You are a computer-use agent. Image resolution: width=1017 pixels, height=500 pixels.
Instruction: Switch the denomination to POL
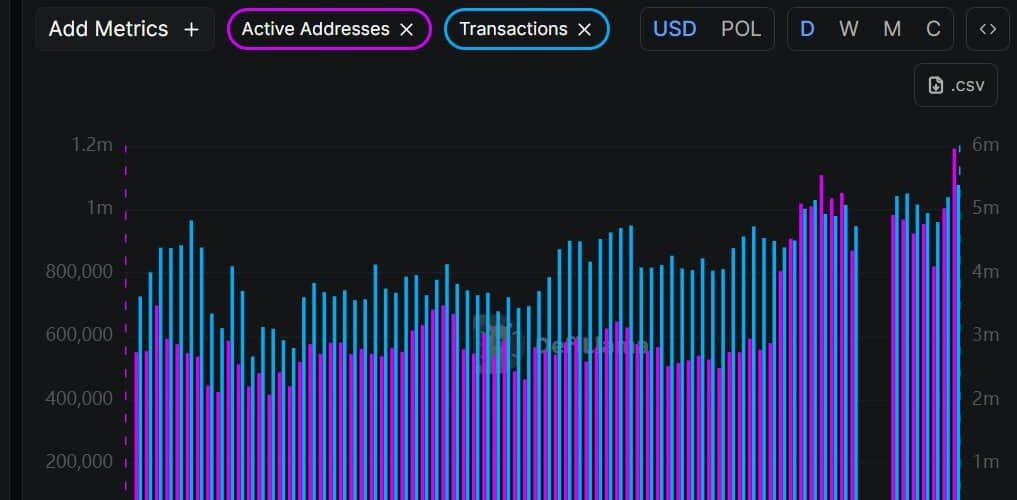tap(741, 29)
